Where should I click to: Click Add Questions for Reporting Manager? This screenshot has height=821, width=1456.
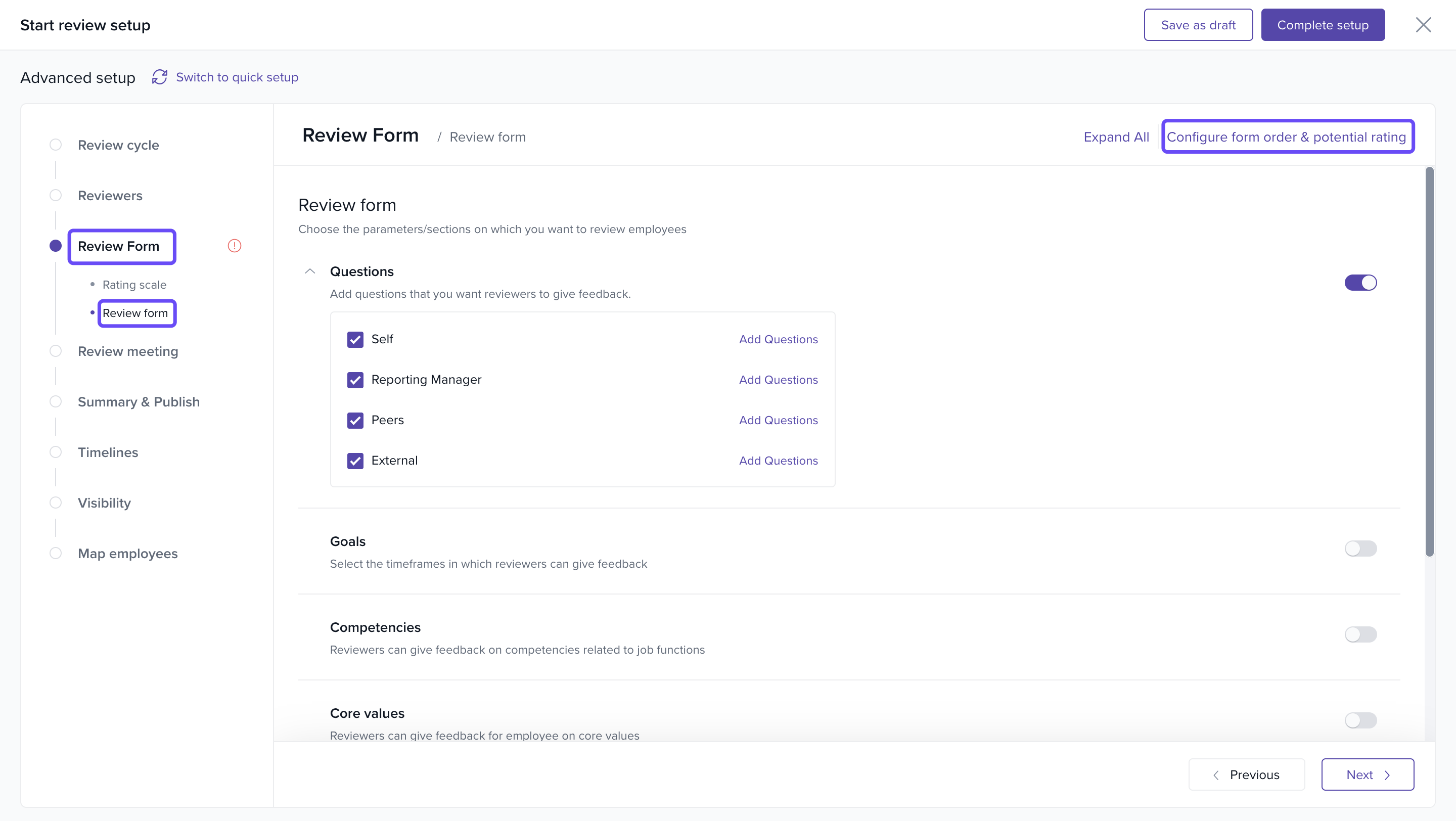778,380
